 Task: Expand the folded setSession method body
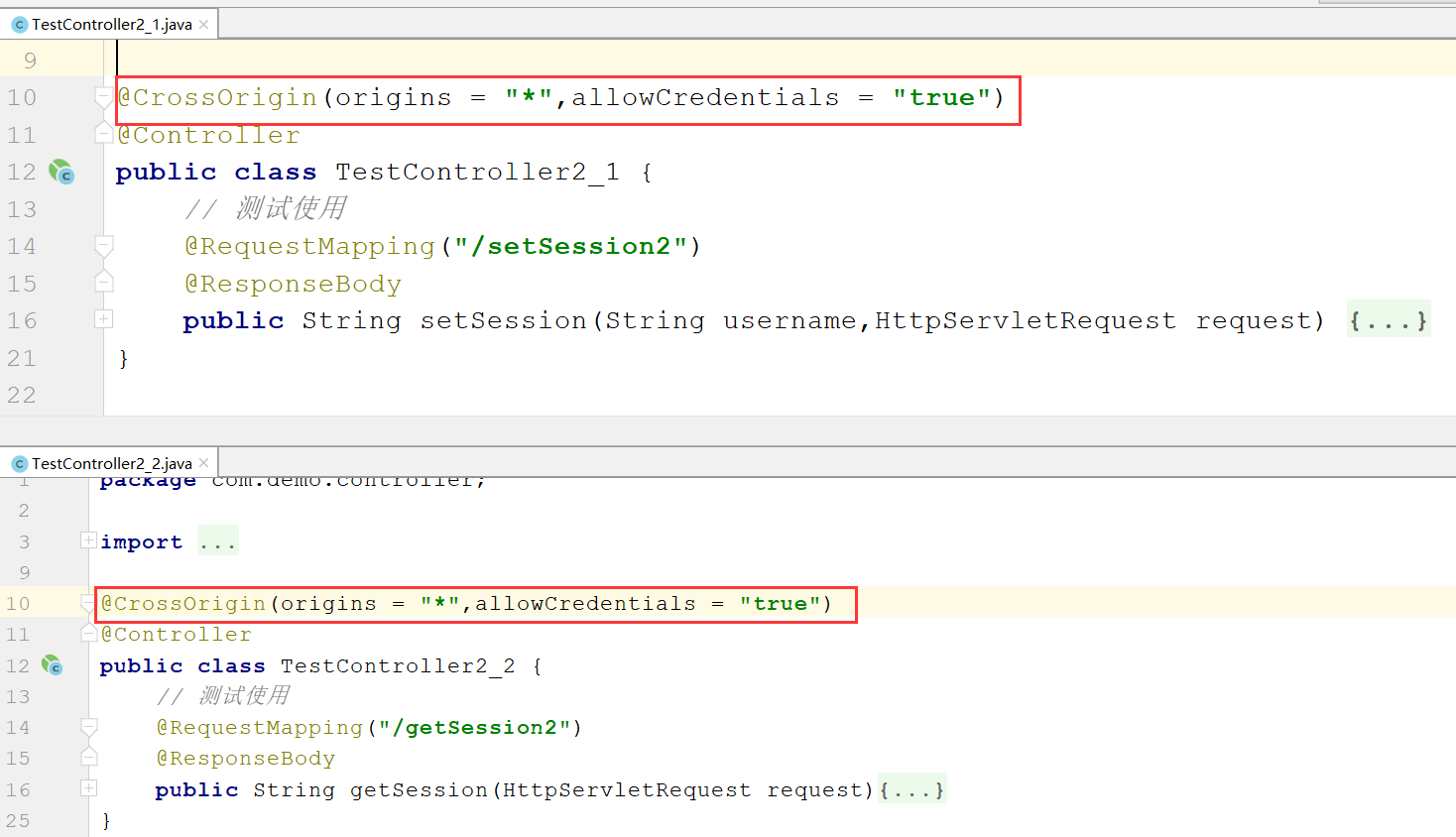coord(103,318)
